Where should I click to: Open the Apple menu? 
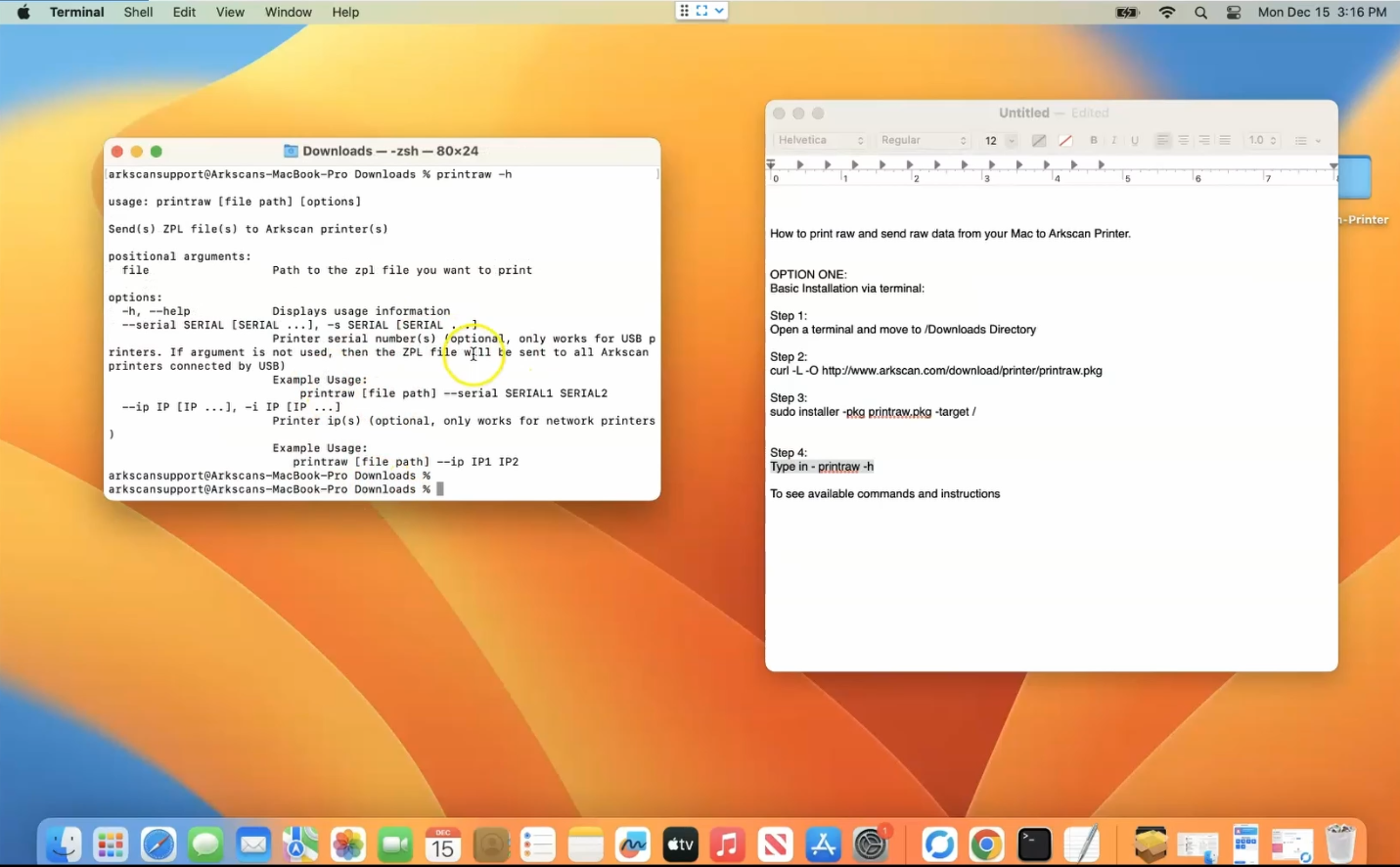(23, 12)
